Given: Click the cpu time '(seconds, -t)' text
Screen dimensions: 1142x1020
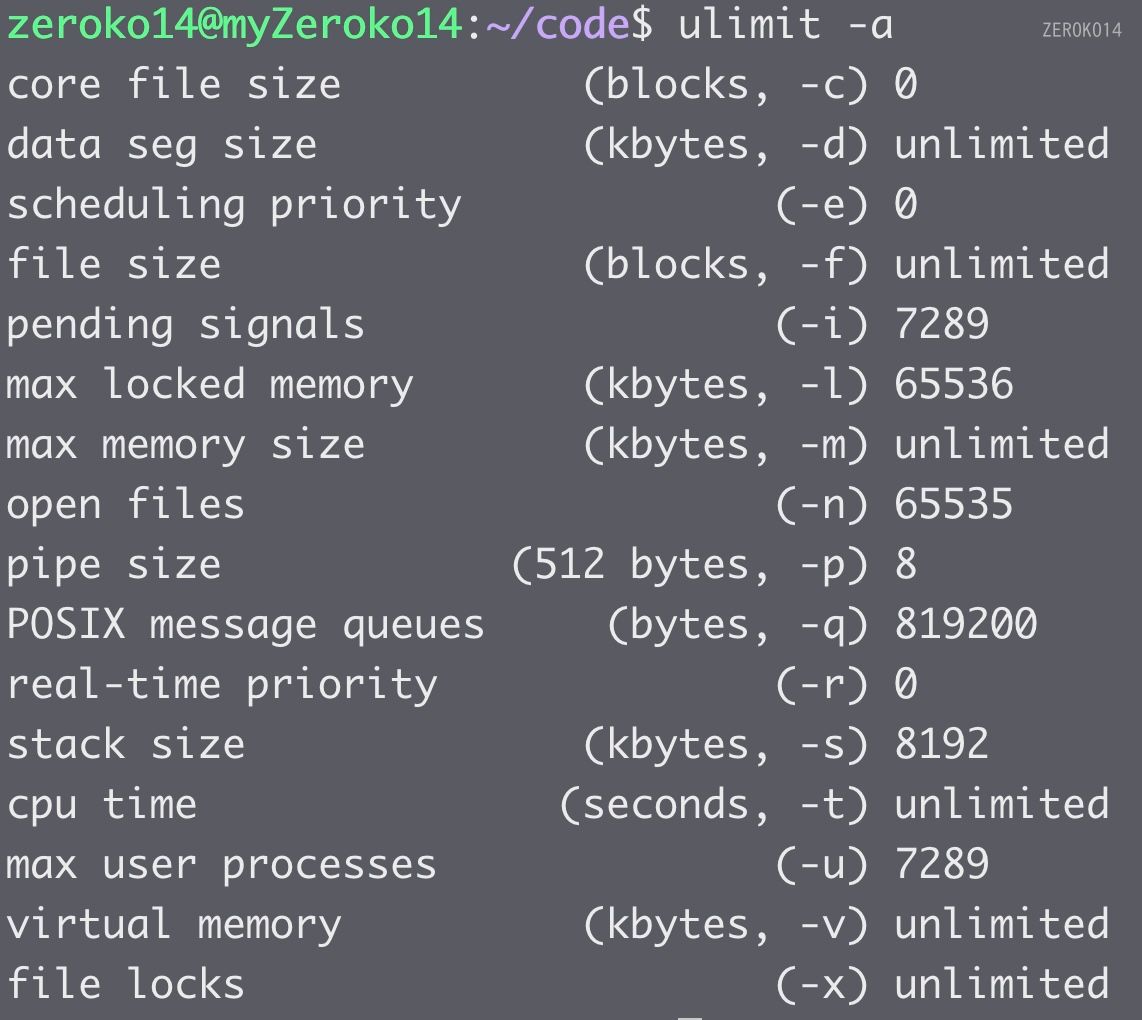Looking at the screenshot, I should 714,805.
